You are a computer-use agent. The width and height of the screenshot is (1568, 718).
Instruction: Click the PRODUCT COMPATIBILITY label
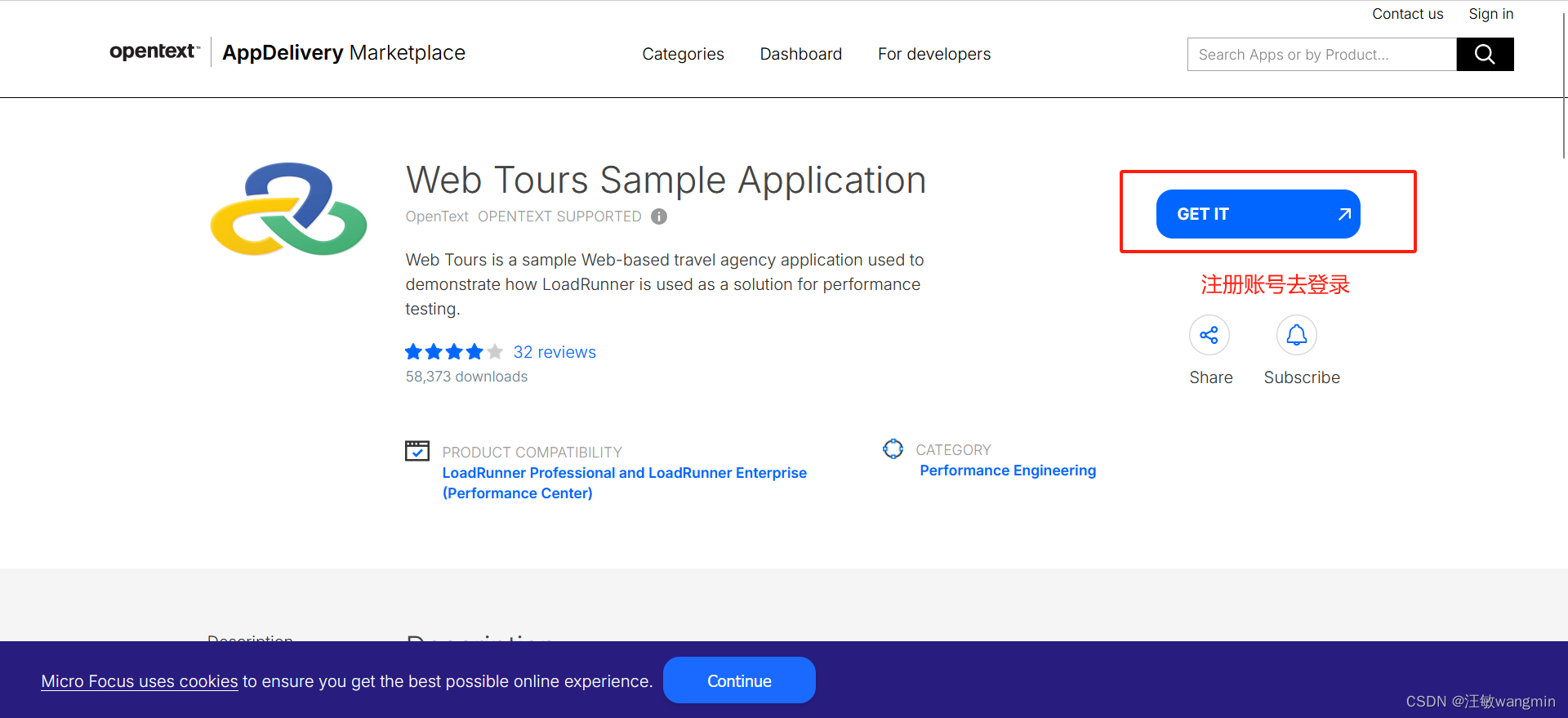click(x=532, y=453)
